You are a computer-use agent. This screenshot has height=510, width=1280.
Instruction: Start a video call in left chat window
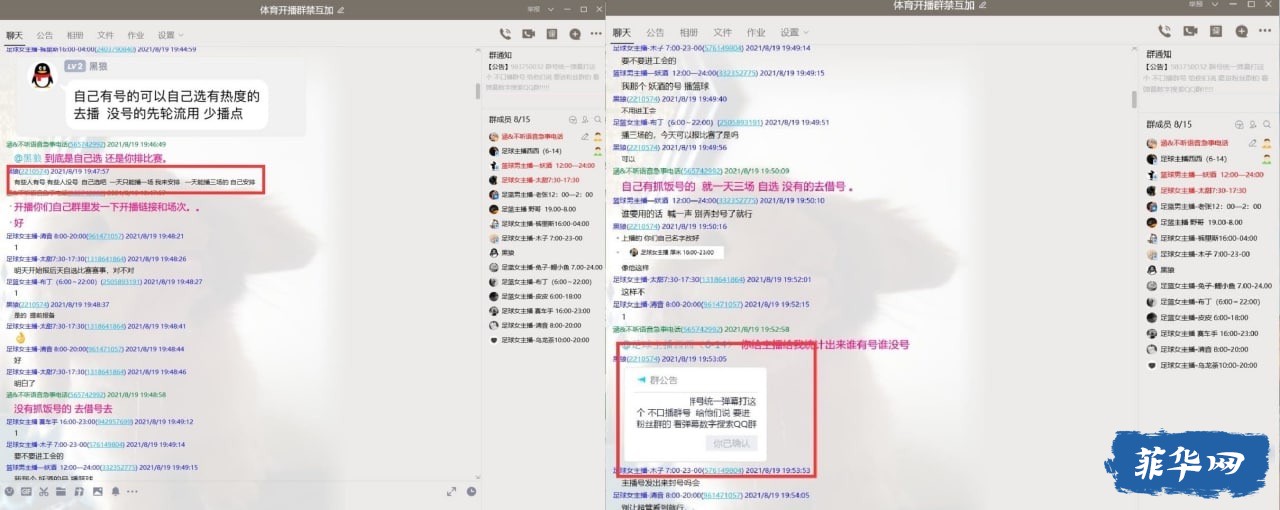(531, 34)
